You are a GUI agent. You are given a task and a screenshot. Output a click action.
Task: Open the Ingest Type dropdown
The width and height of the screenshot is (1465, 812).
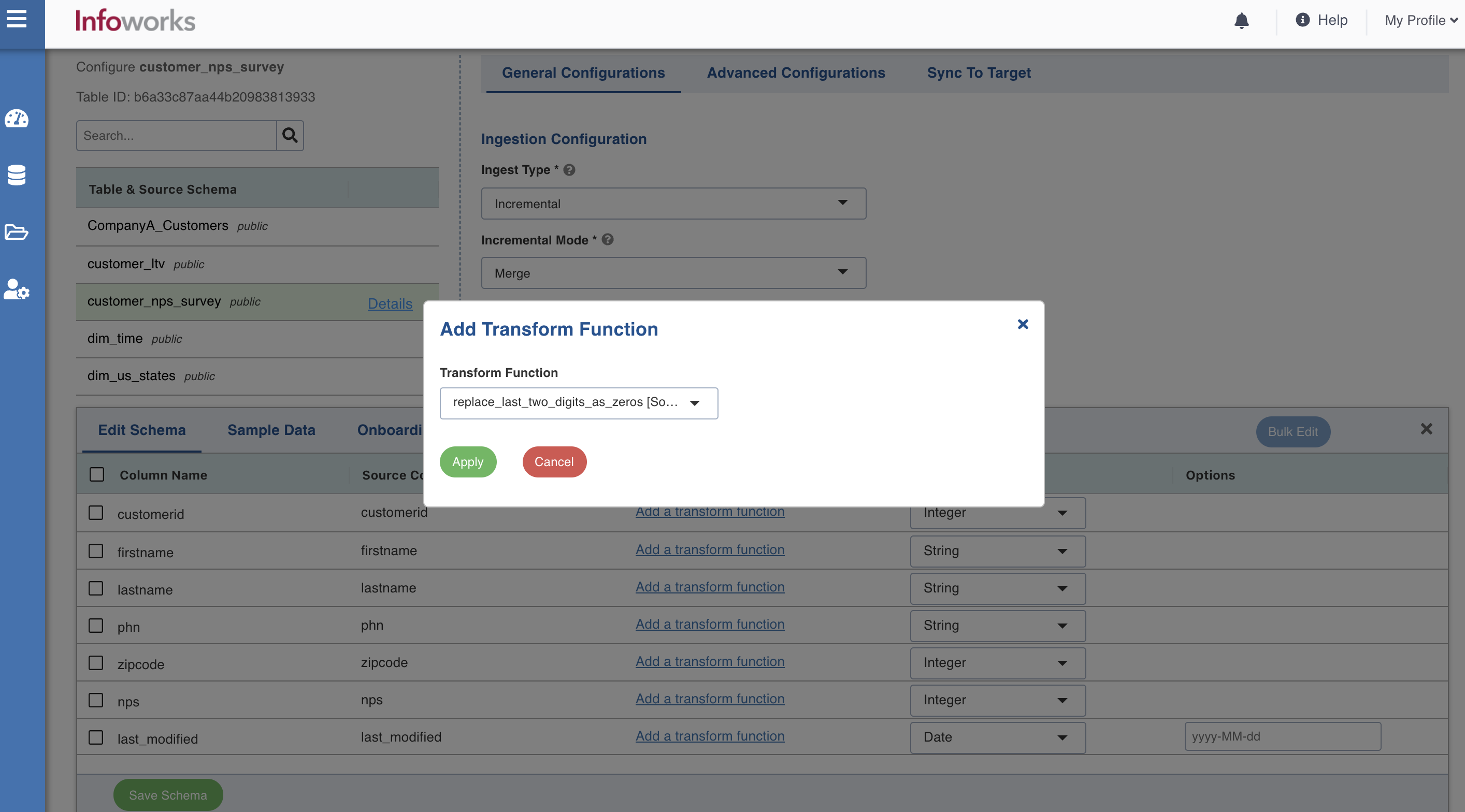[x=673, y=204]
